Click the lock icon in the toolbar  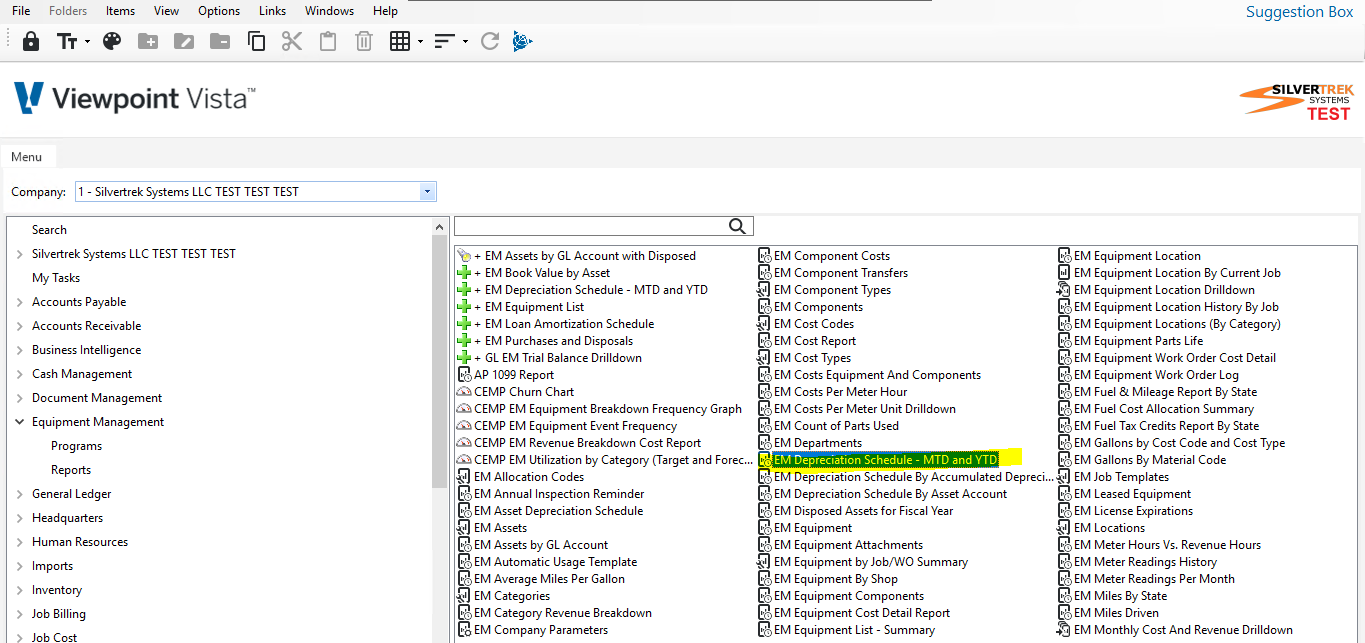pyautogui.click(x=31, y=41)
